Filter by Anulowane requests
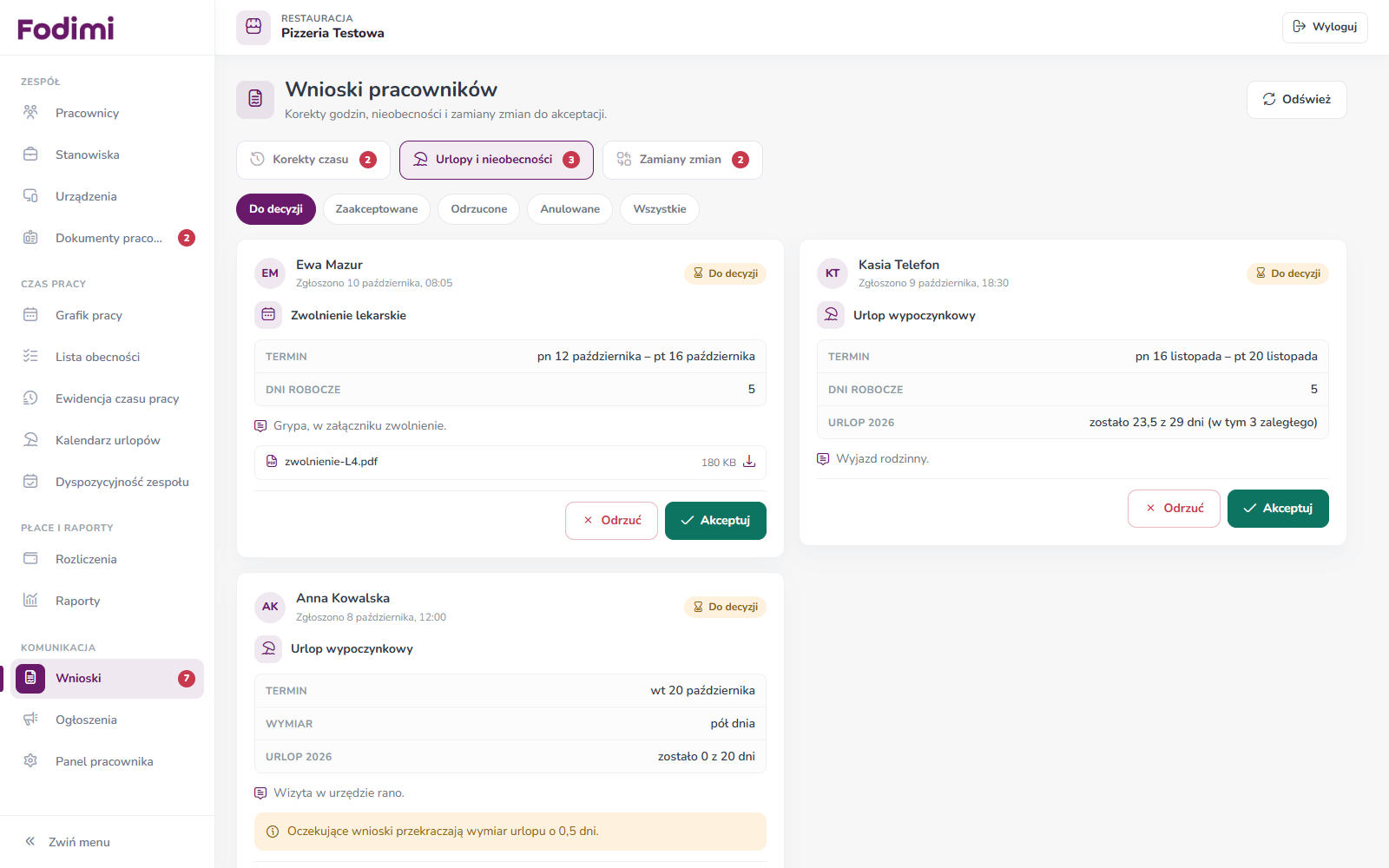1389x868 pixels. point(569,209)
